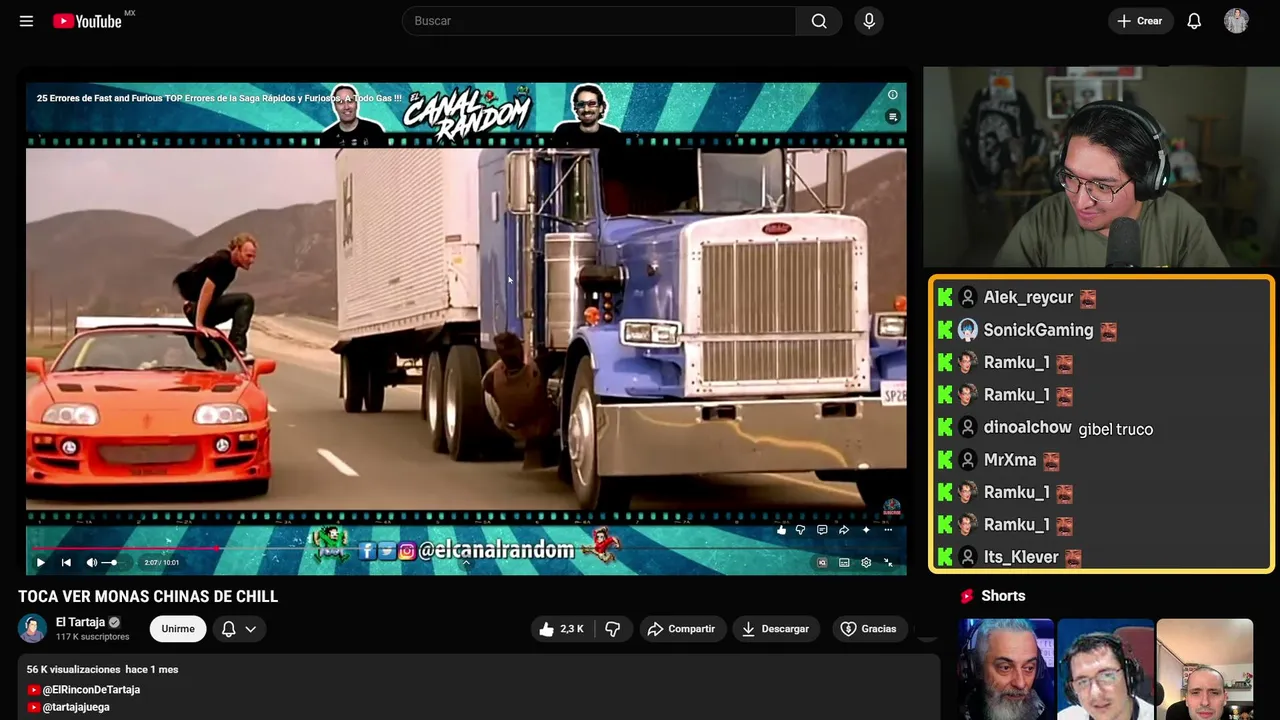
Task: Open the embedded video playlist icon
Action: coord(893,117)
